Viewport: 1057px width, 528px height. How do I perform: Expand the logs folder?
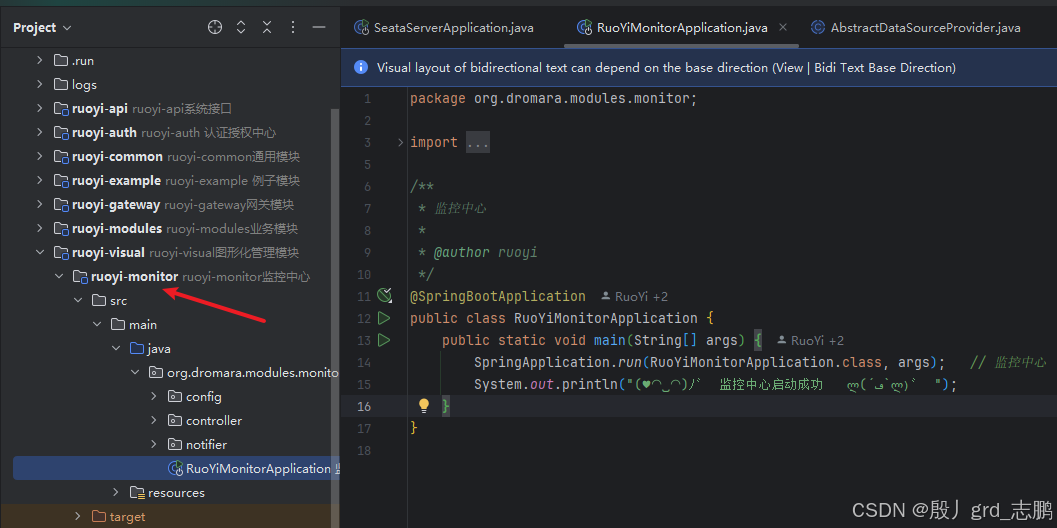click(40, 85)
